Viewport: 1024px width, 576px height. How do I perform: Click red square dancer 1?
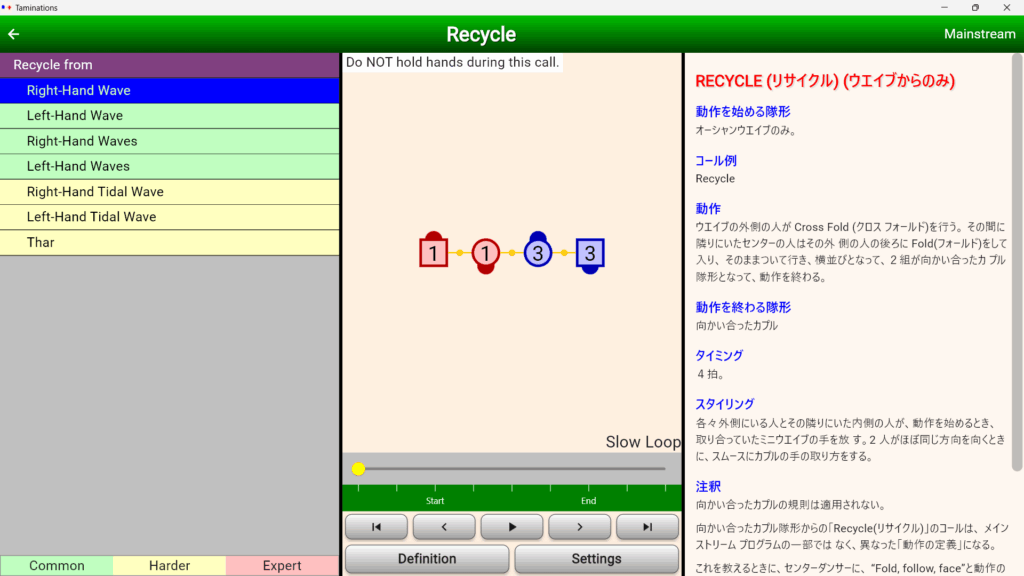tap(434, 251)
